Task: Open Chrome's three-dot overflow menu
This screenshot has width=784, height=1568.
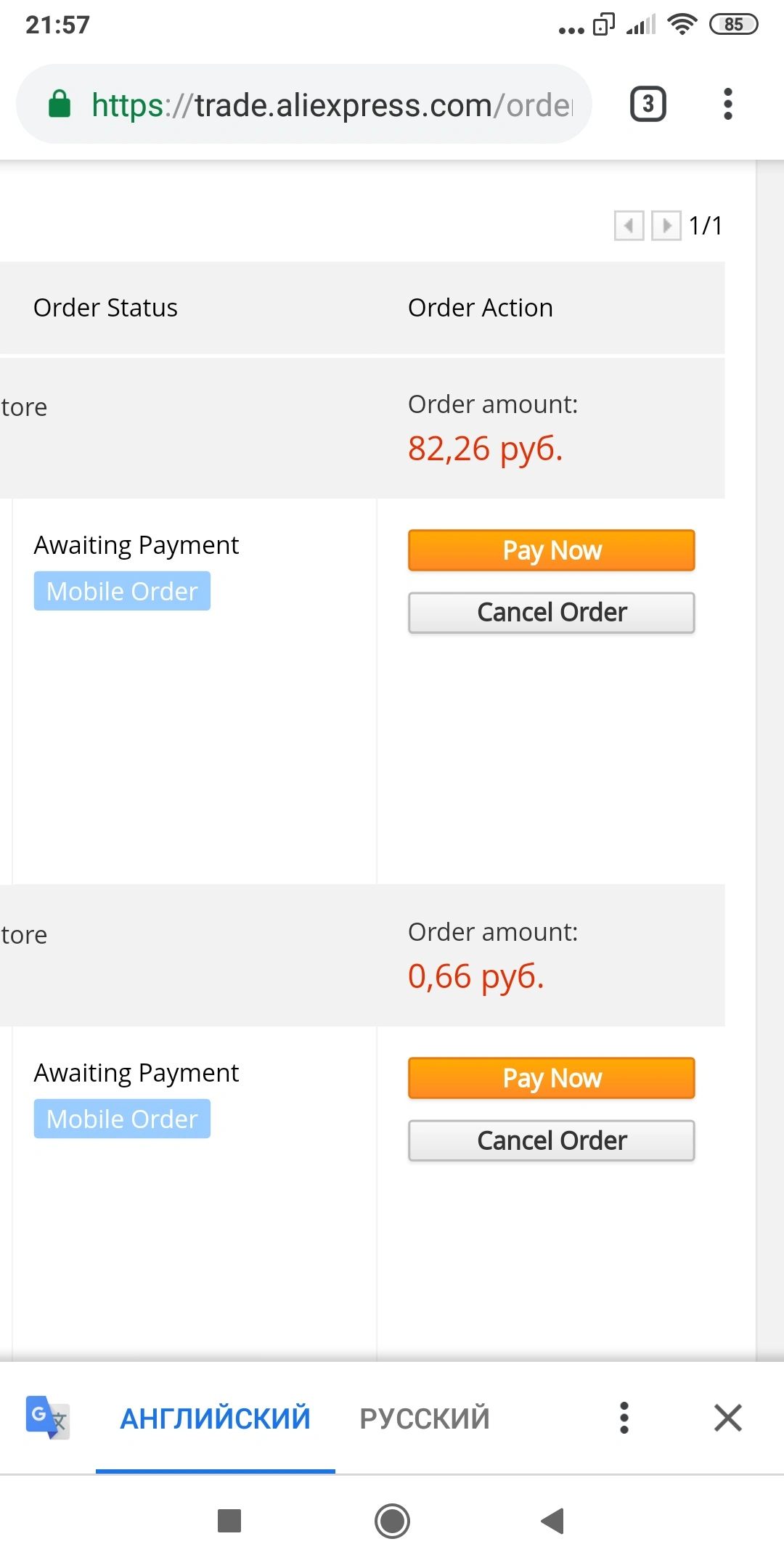Action: (728, 104)
